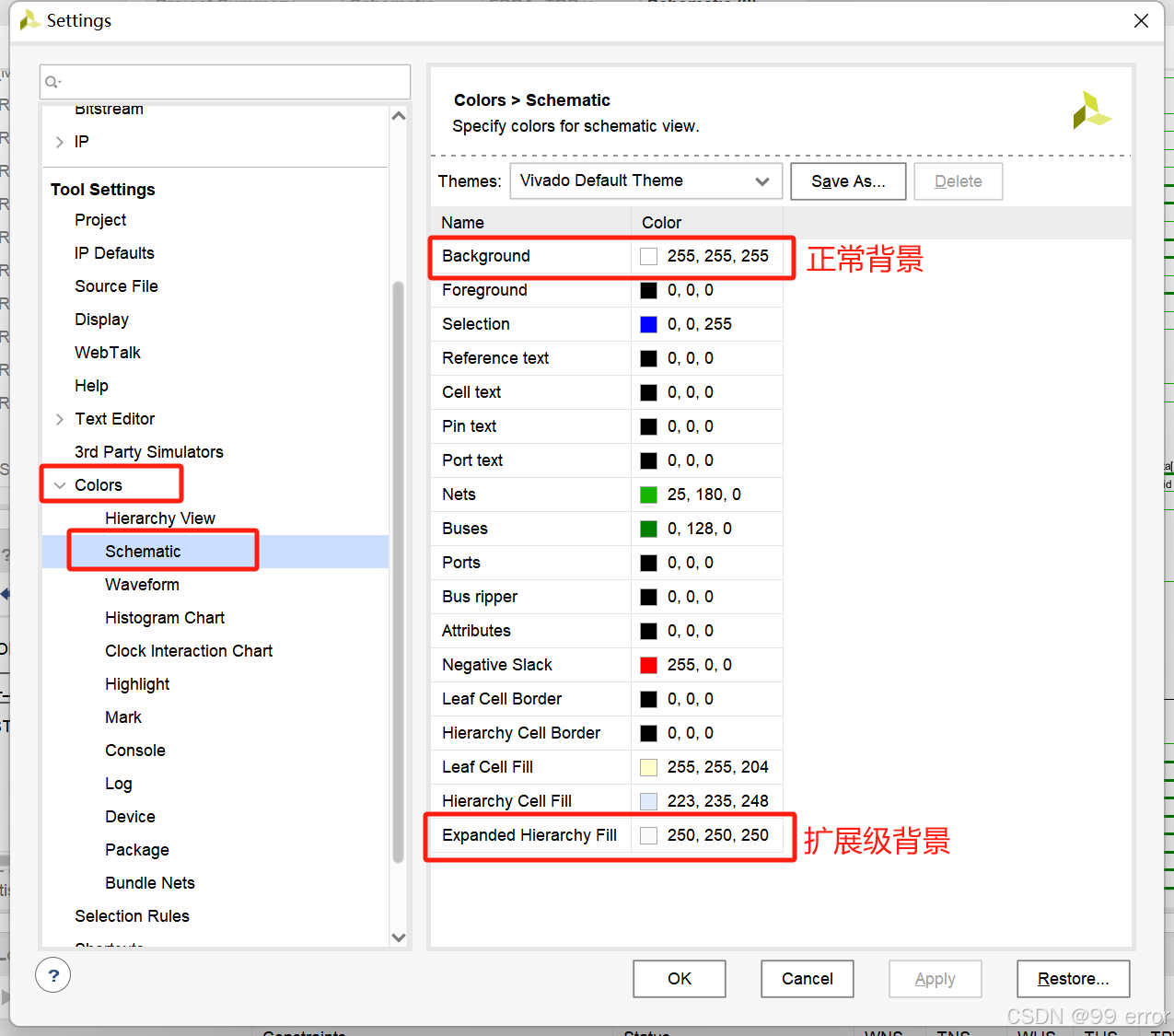The image size is (1174, 1036).
Task: Click the Bus ripper color swatch
Action: click(x=649, y=597)
